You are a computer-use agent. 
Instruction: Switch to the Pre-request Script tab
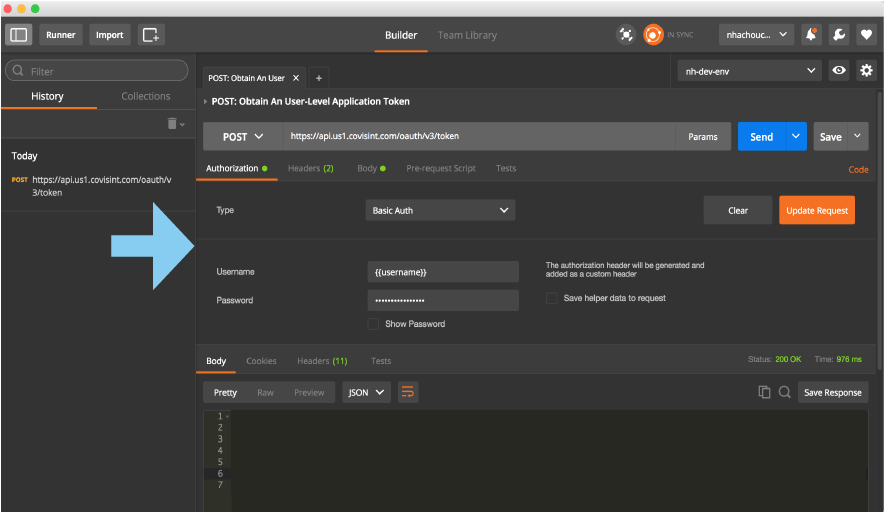pyautogui.click(x=440, y=168)
